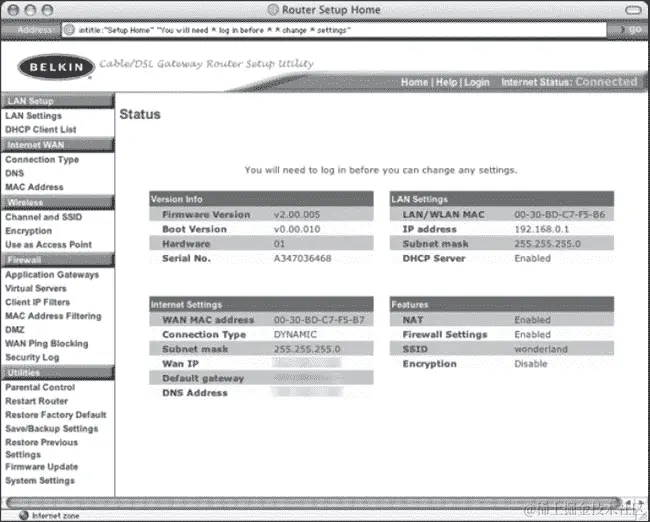Select Restore Factory Default

(x=56, y=415)
